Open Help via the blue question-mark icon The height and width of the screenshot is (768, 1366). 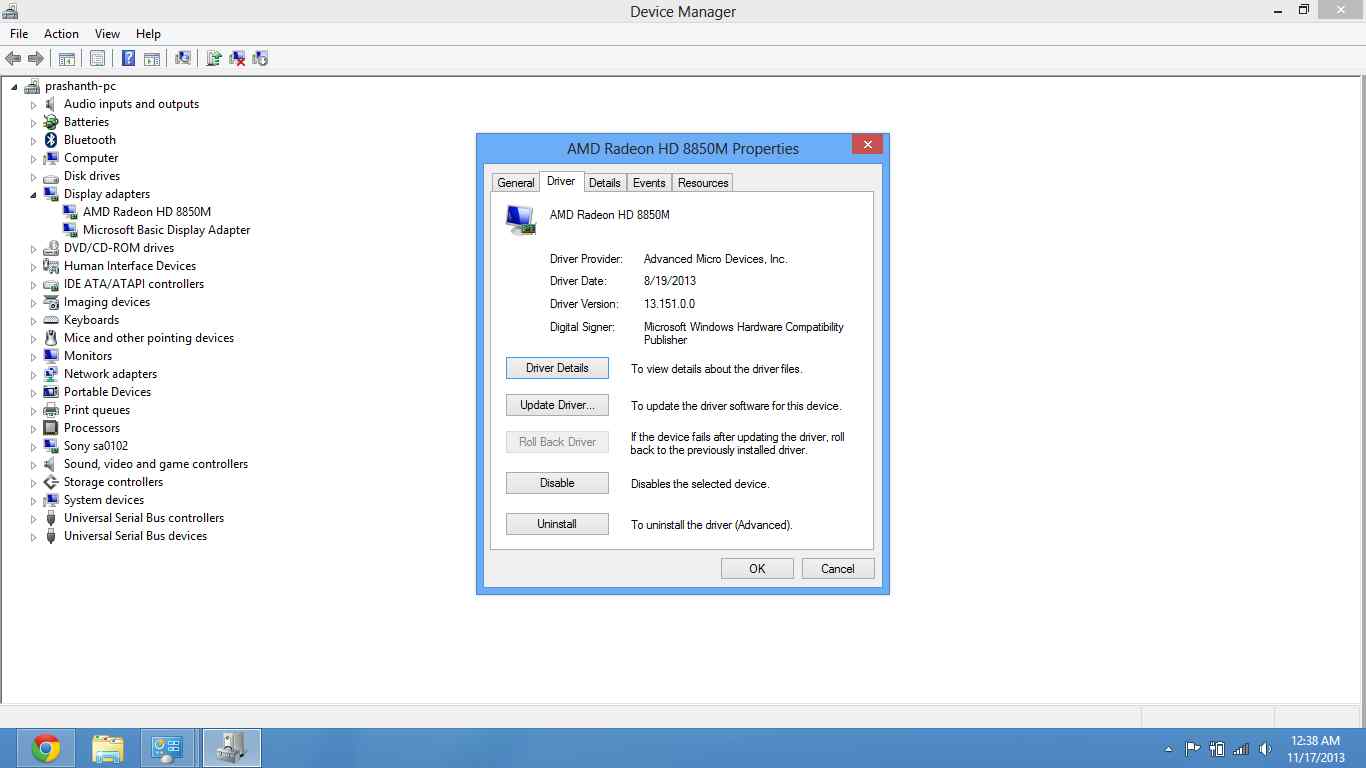[x=128, y=59]
